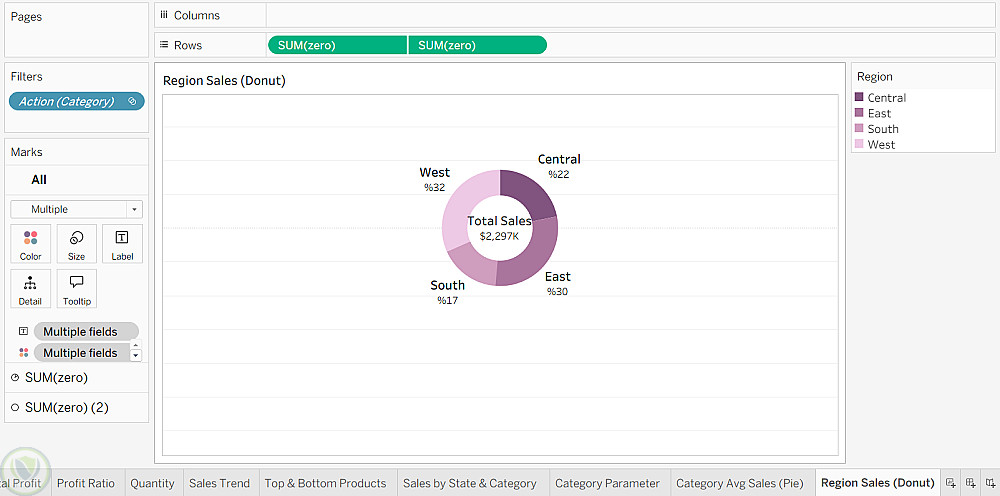Open the Color mark card
This screenshot has height=496, width=1000.
tap(31, 244)
